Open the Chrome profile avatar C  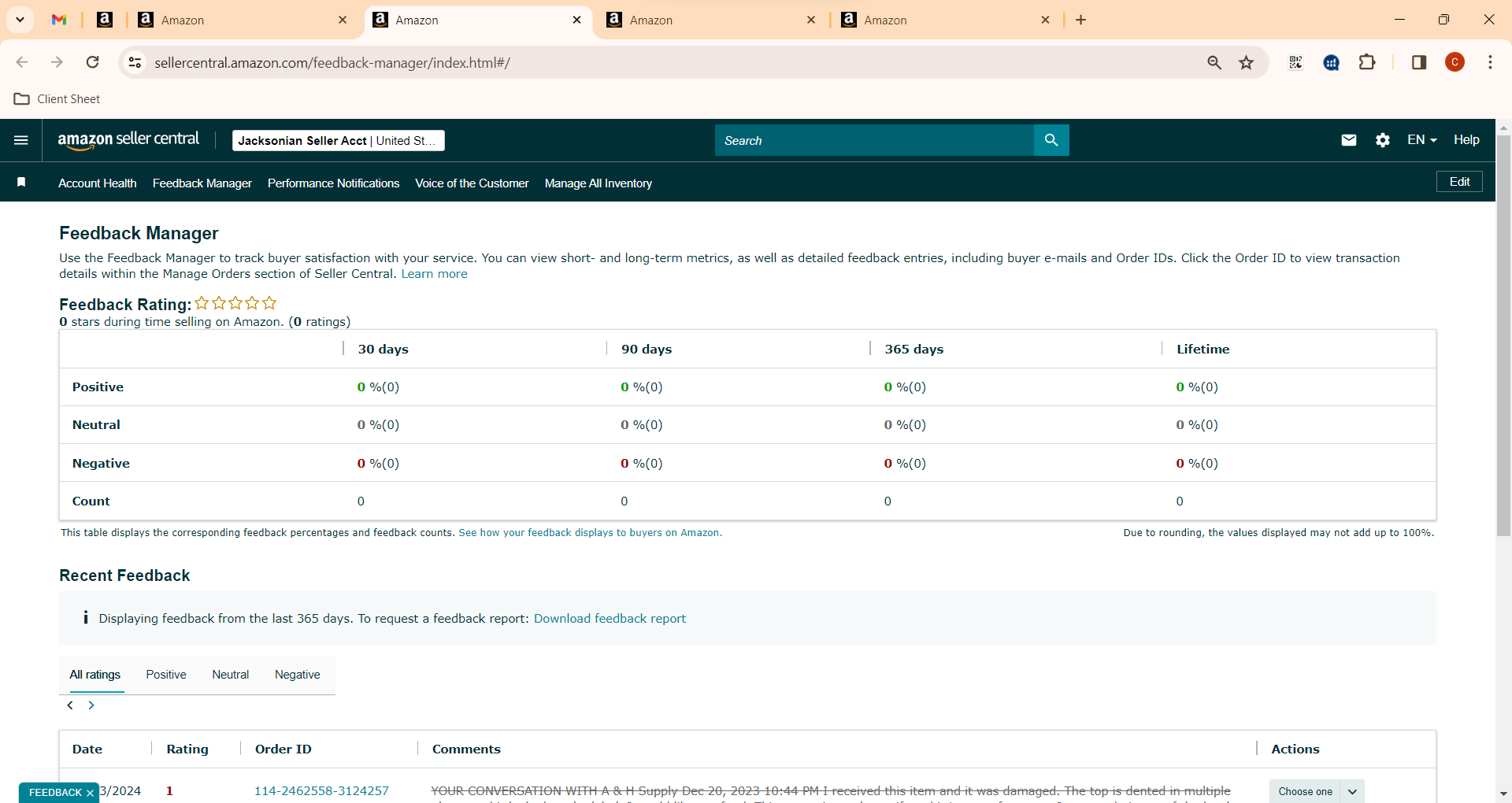tap(1455, 62)
